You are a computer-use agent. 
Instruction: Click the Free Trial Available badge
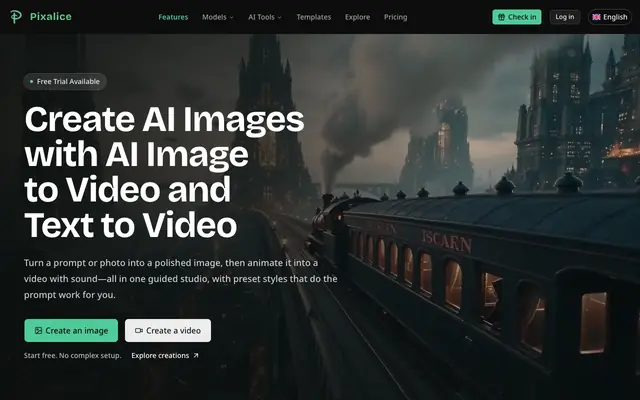65,82
